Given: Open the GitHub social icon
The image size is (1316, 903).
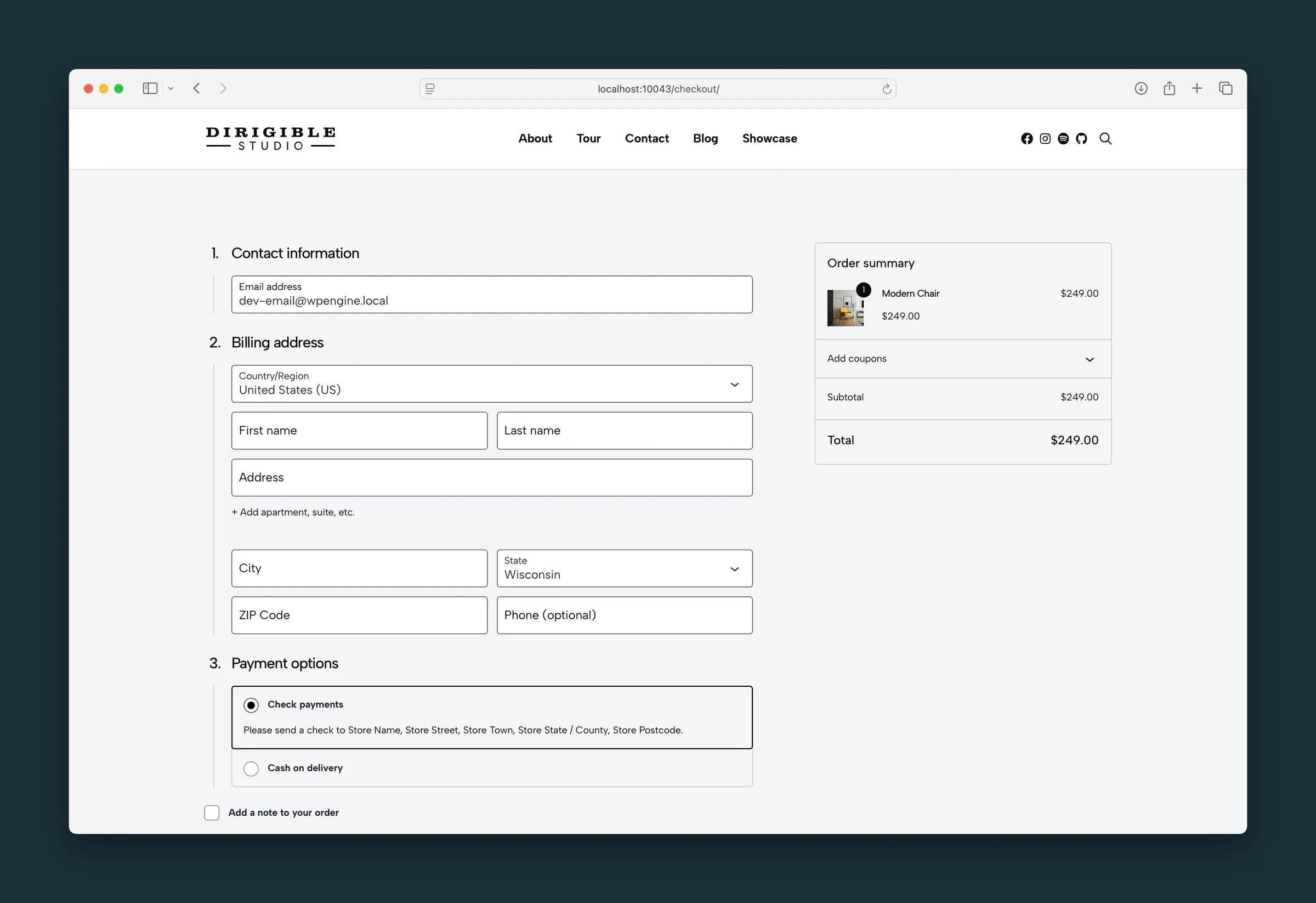Looking at the screenshot, I should 1081,139.
